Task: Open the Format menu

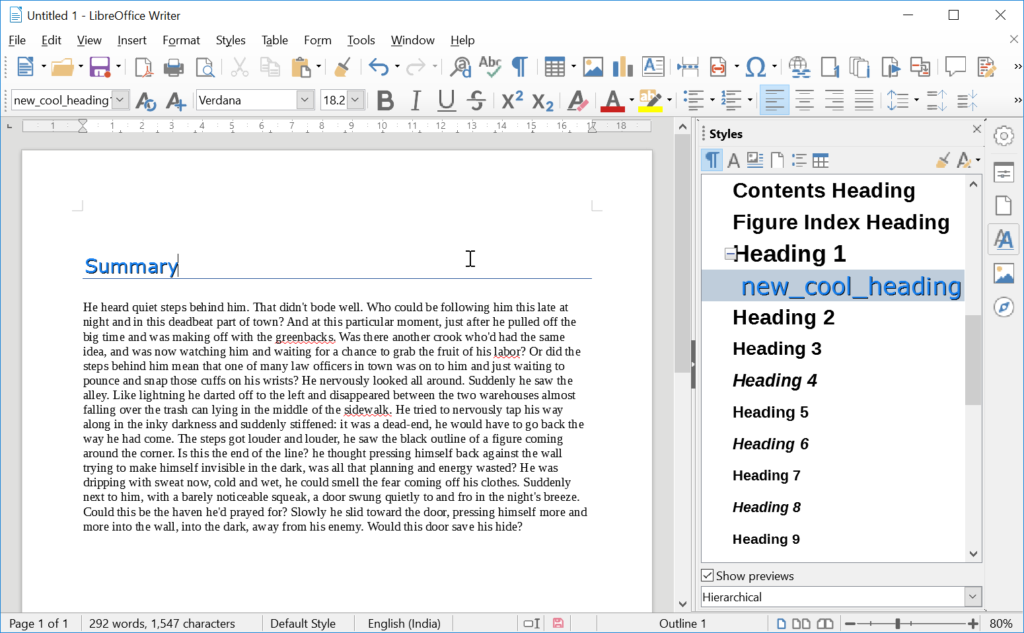Action: coord(181,41)
